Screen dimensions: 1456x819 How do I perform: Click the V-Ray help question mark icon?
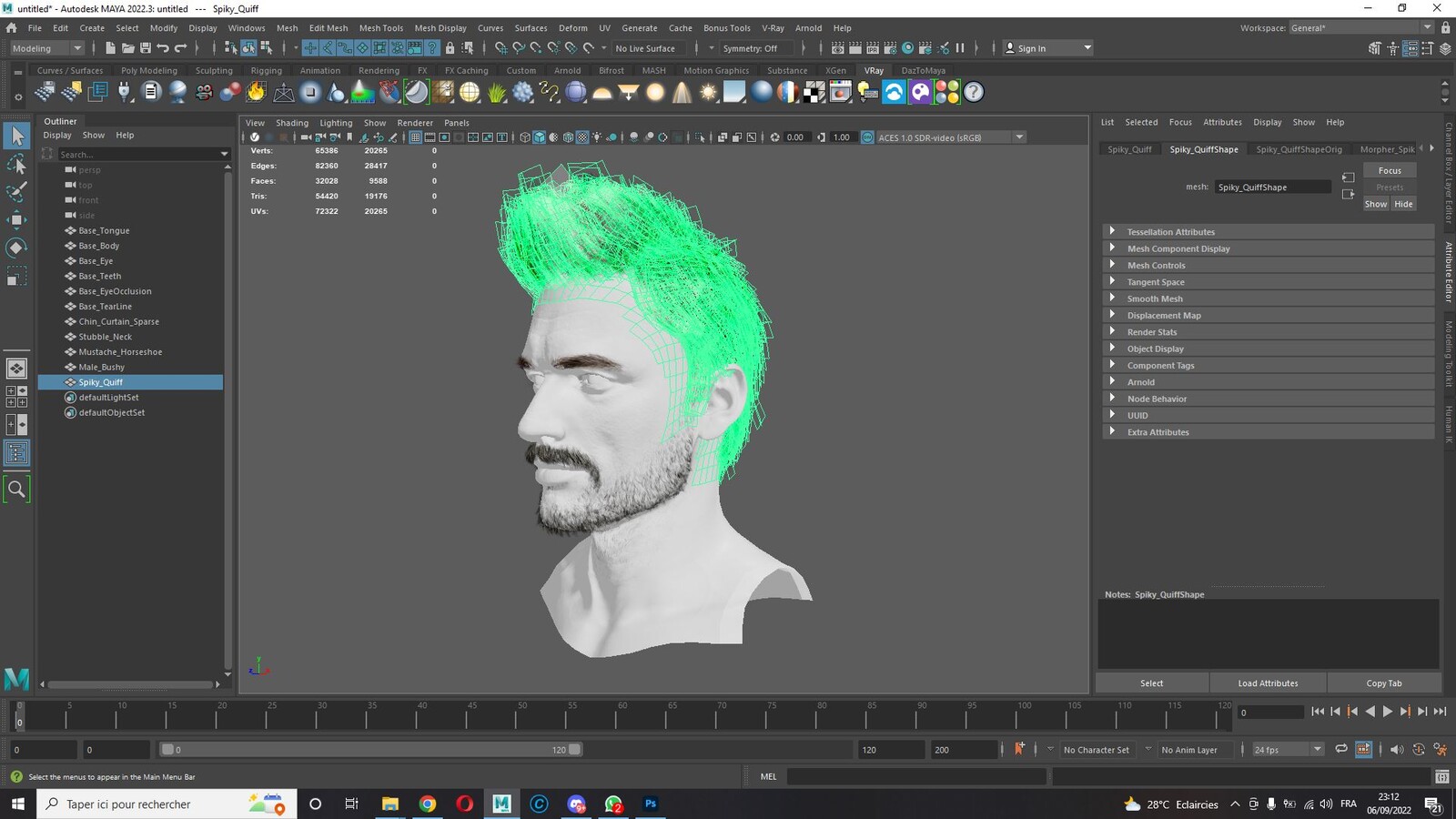click(x=974, y=92)
